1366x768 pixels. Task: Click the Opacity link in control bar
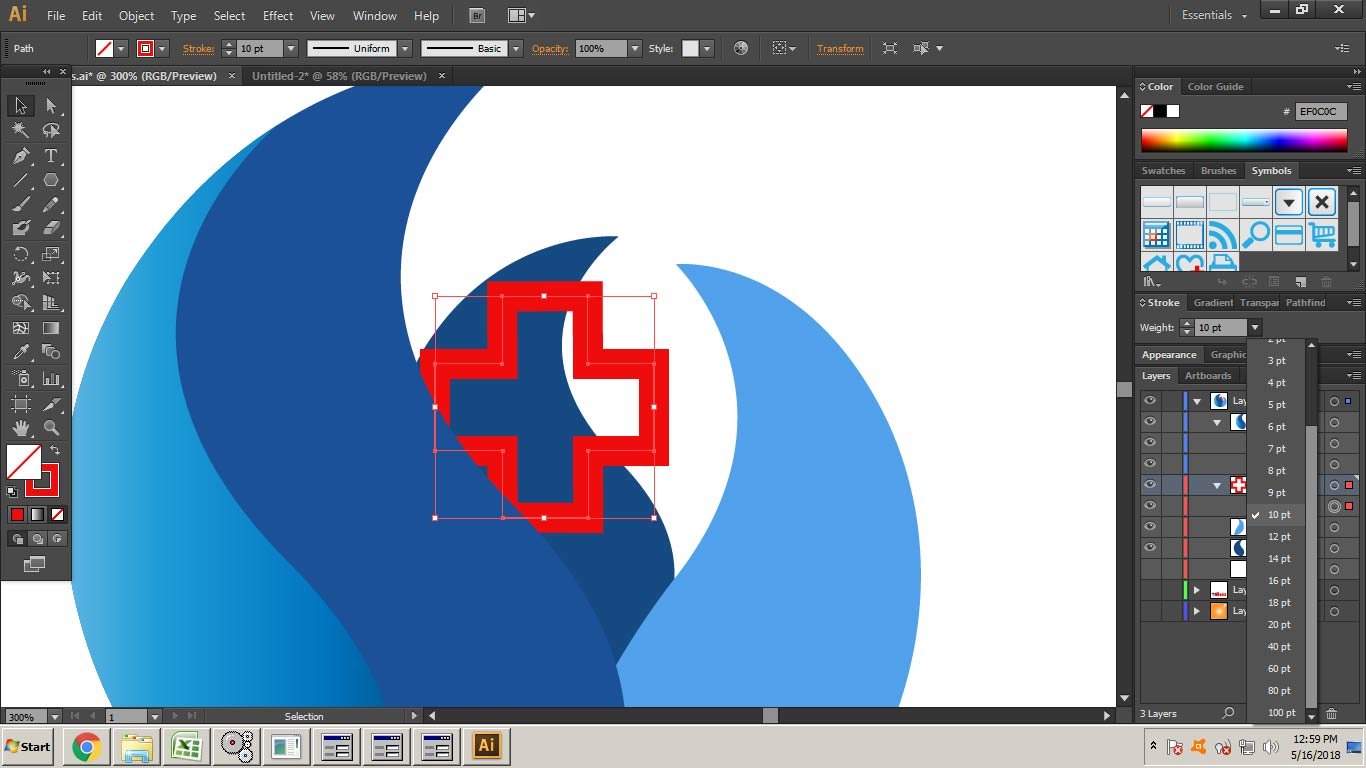[550, 48]
